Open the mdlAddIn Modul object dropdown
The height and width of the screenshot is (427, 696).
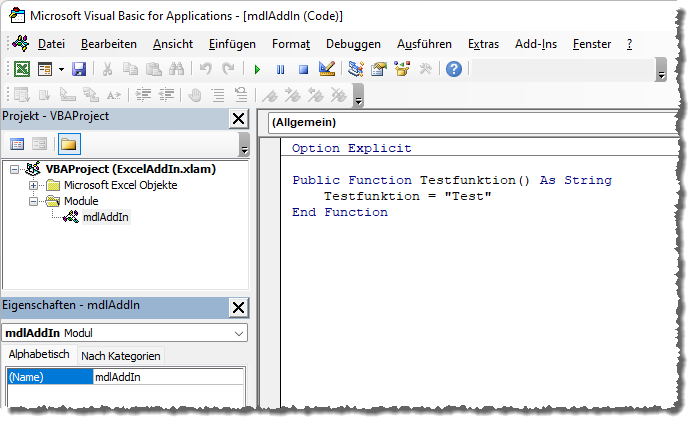click(238, 333)
